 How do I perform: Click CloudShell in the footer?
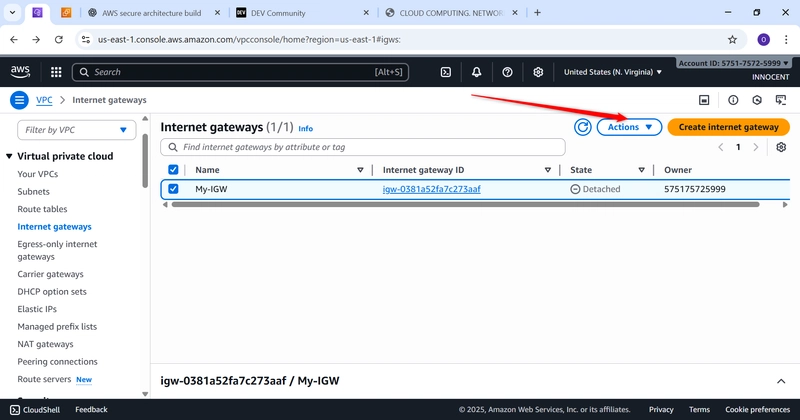pos(35,409)
